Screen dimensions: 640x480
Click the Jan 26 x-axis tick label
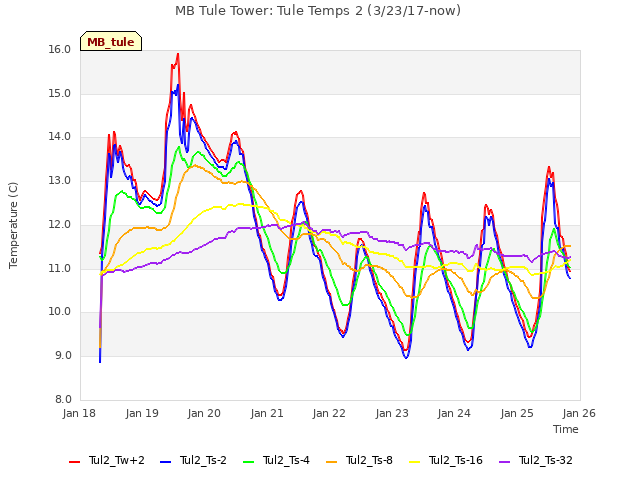pyautogui.click(x=579, y=413)
